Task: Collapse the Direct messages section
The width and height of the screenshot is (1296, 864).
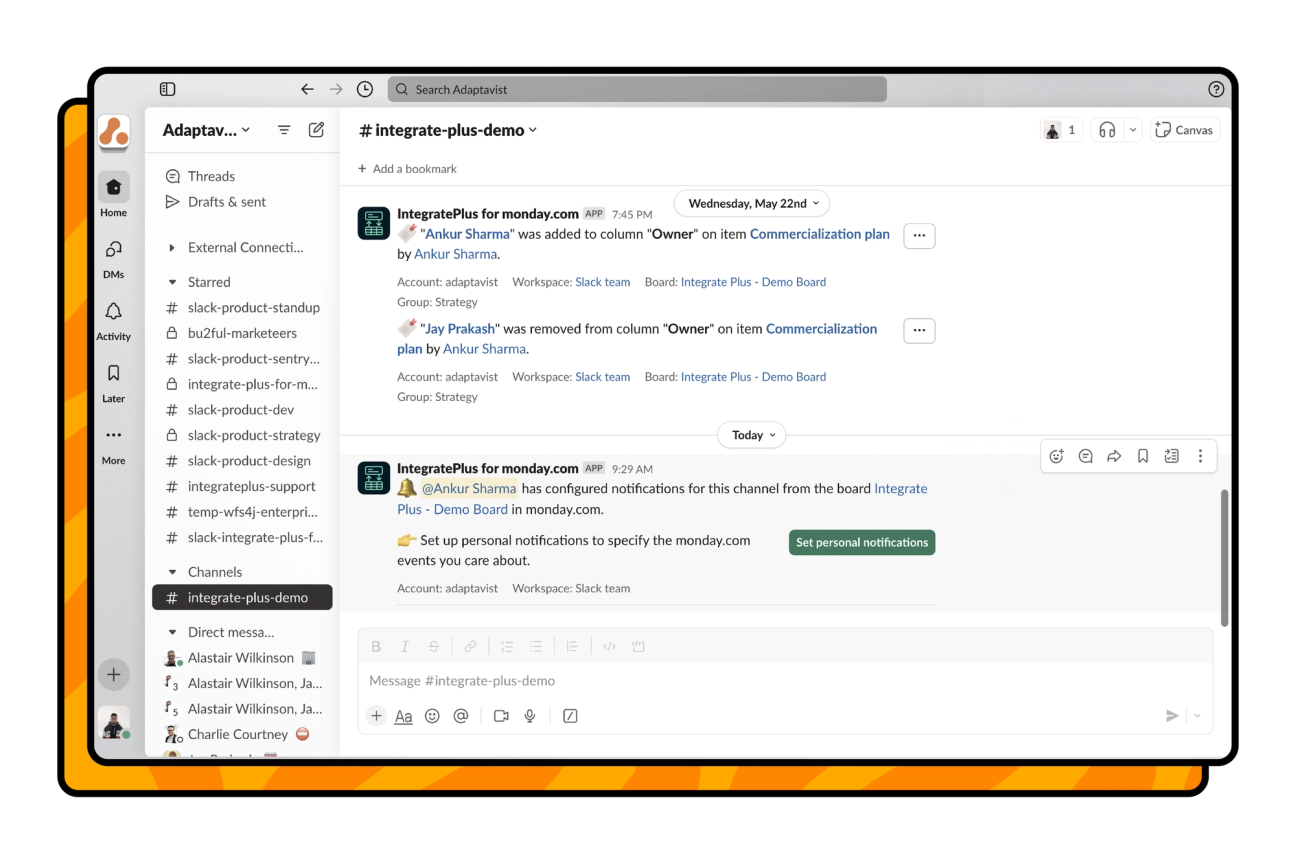Action: coord(172,633)
